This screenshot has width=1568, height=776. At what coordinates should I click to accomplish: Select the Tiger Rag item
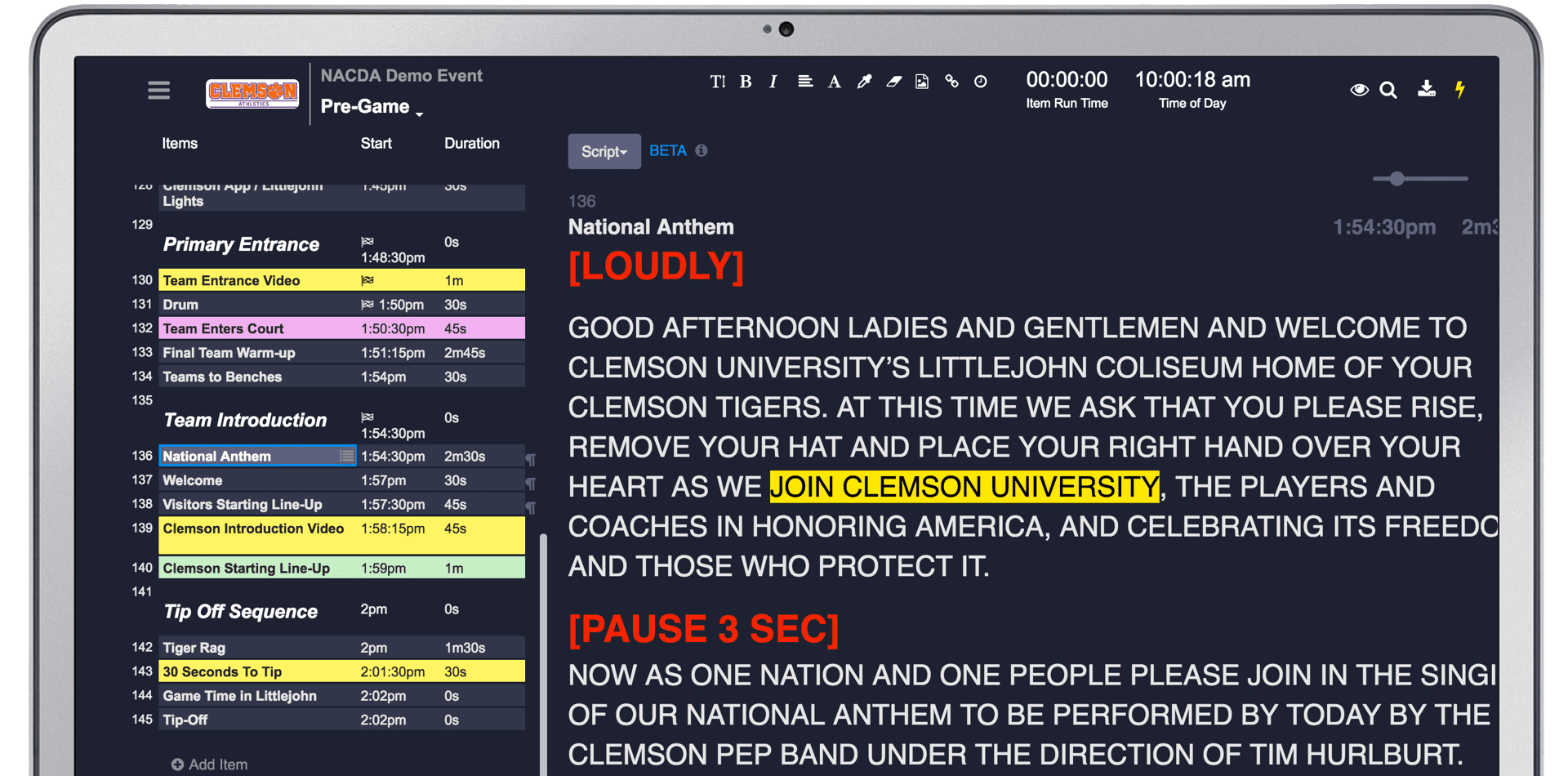[x=341, y=648]
